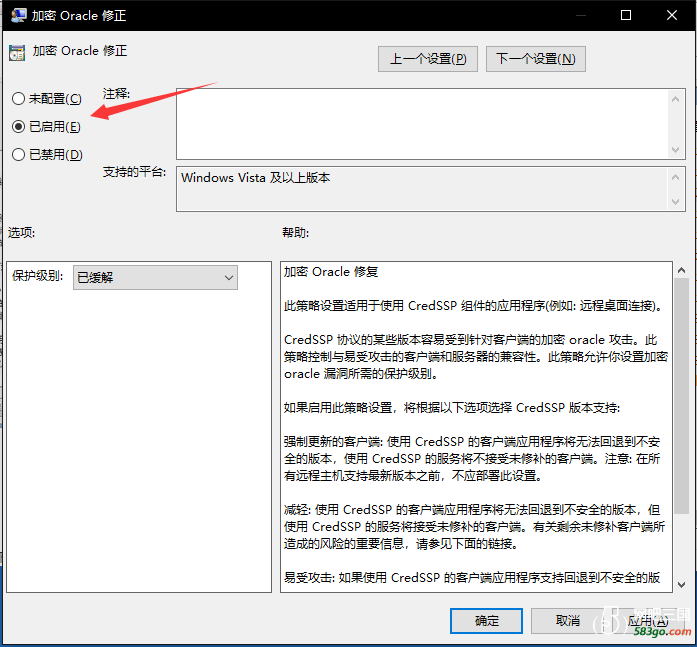Click the help paragraph starting 强制更新的客户端
This screenshot has height=647, width=697.
(x=472, y=459)
